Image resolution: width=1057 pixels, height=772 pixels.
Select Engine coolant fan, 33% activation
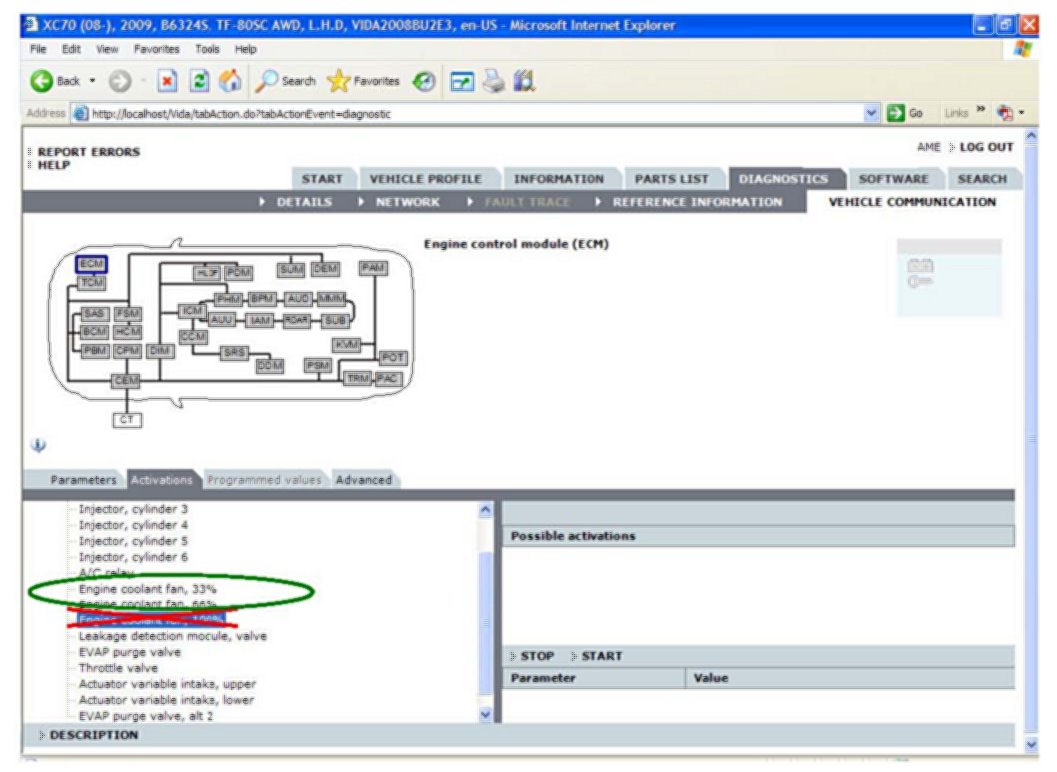pos(147,589)
